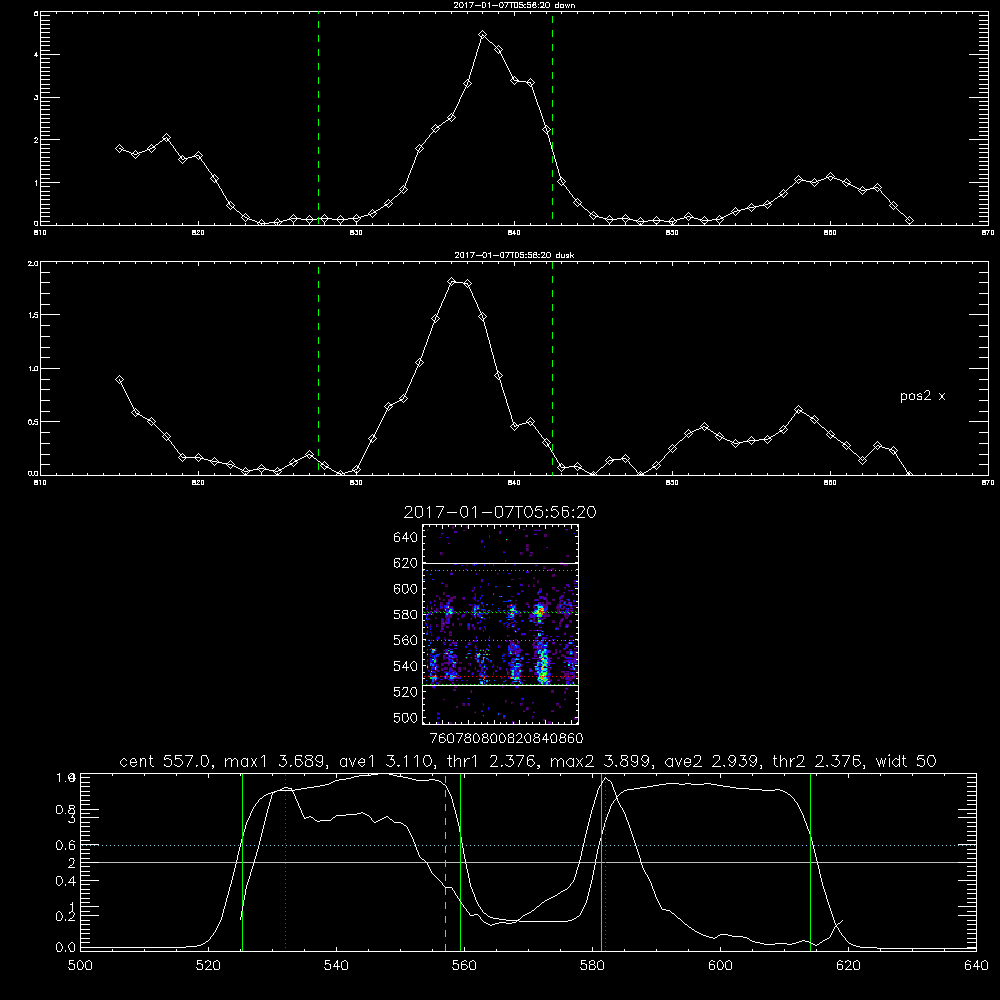The height and width of the screenshot is (1000, 1000).
Task: Click the peak diamond marker of the dusk curve
Action: pos(452,281)
